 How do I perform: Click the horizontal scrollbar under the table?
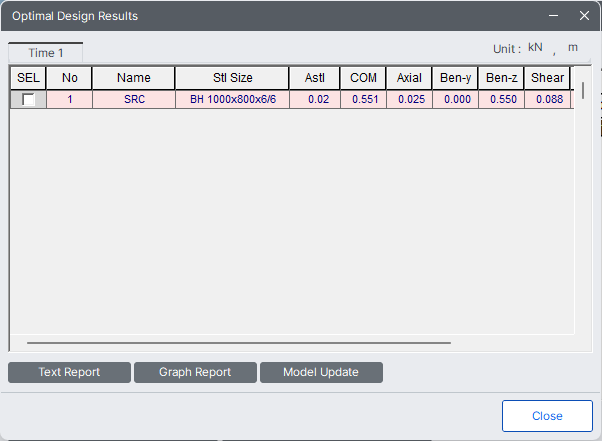point(239,343)
